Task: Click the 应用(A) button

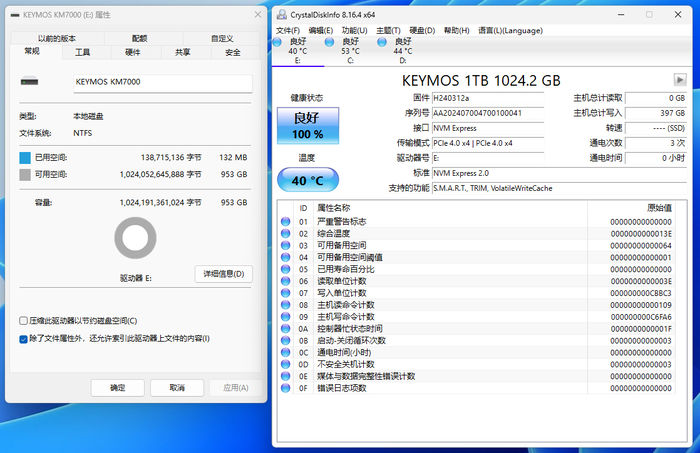Action: [236, 387]
